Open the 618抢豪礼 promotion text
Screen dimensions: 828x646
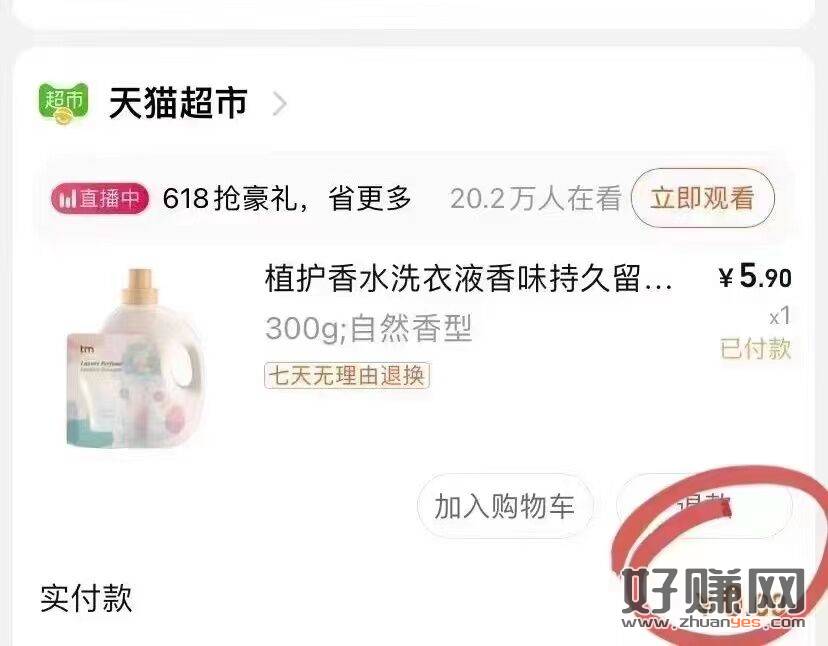pyautogui.click(x=287, y=199)
